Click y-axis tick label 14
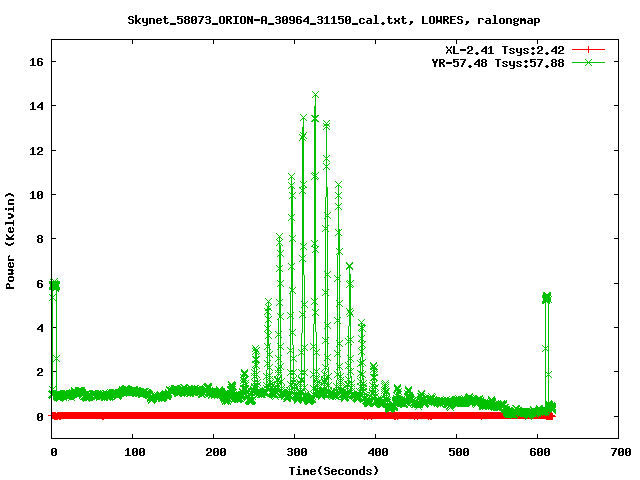The height and width of the screenshot is (480, 640). pyautogui.click(x=36, y=106)
